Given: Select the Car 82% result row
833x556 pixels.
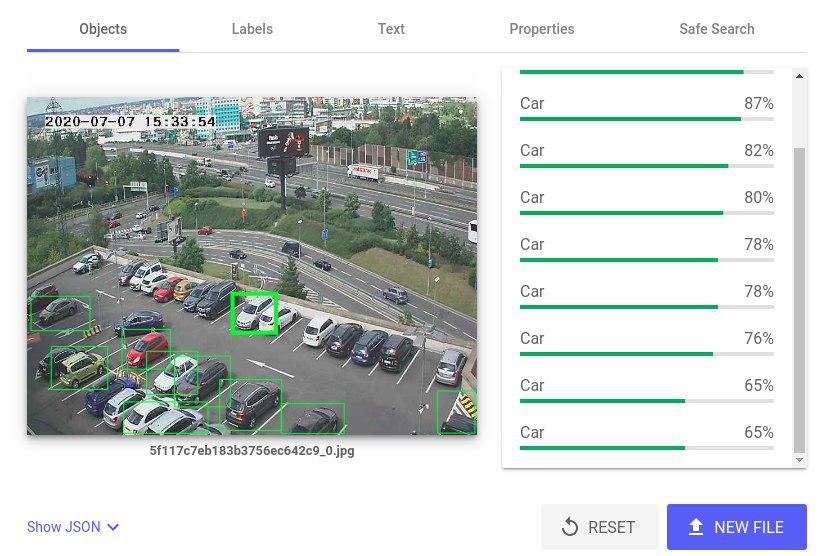Looking at the screenshot, I should tap(647, 155).
